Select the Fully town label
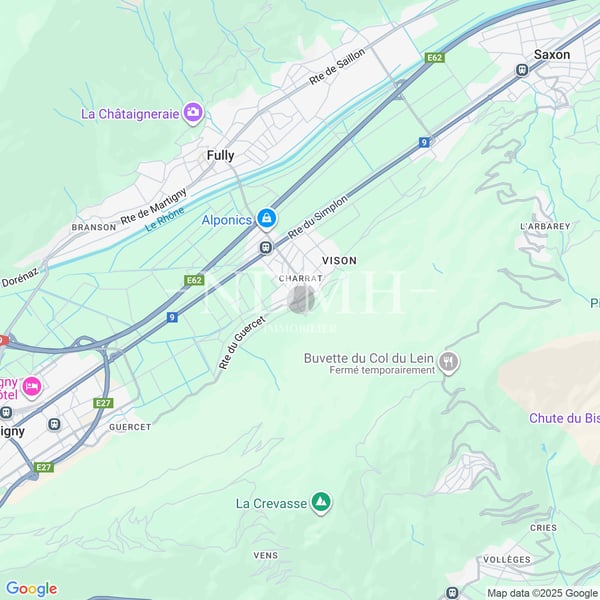 pyautogui.click(x=220, y=155)
